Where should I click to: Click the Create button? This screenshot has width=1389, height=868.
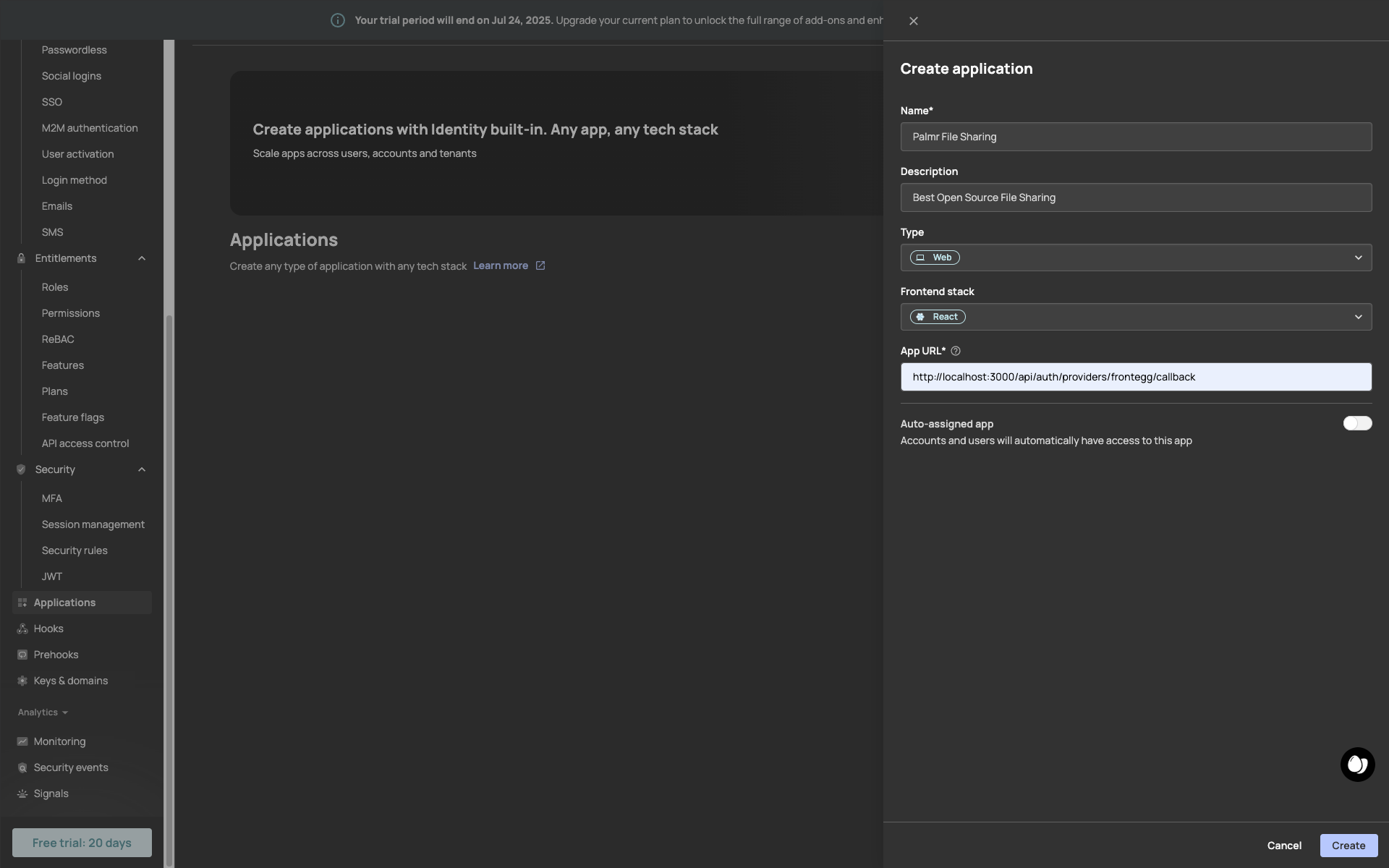coord(1348,846)
